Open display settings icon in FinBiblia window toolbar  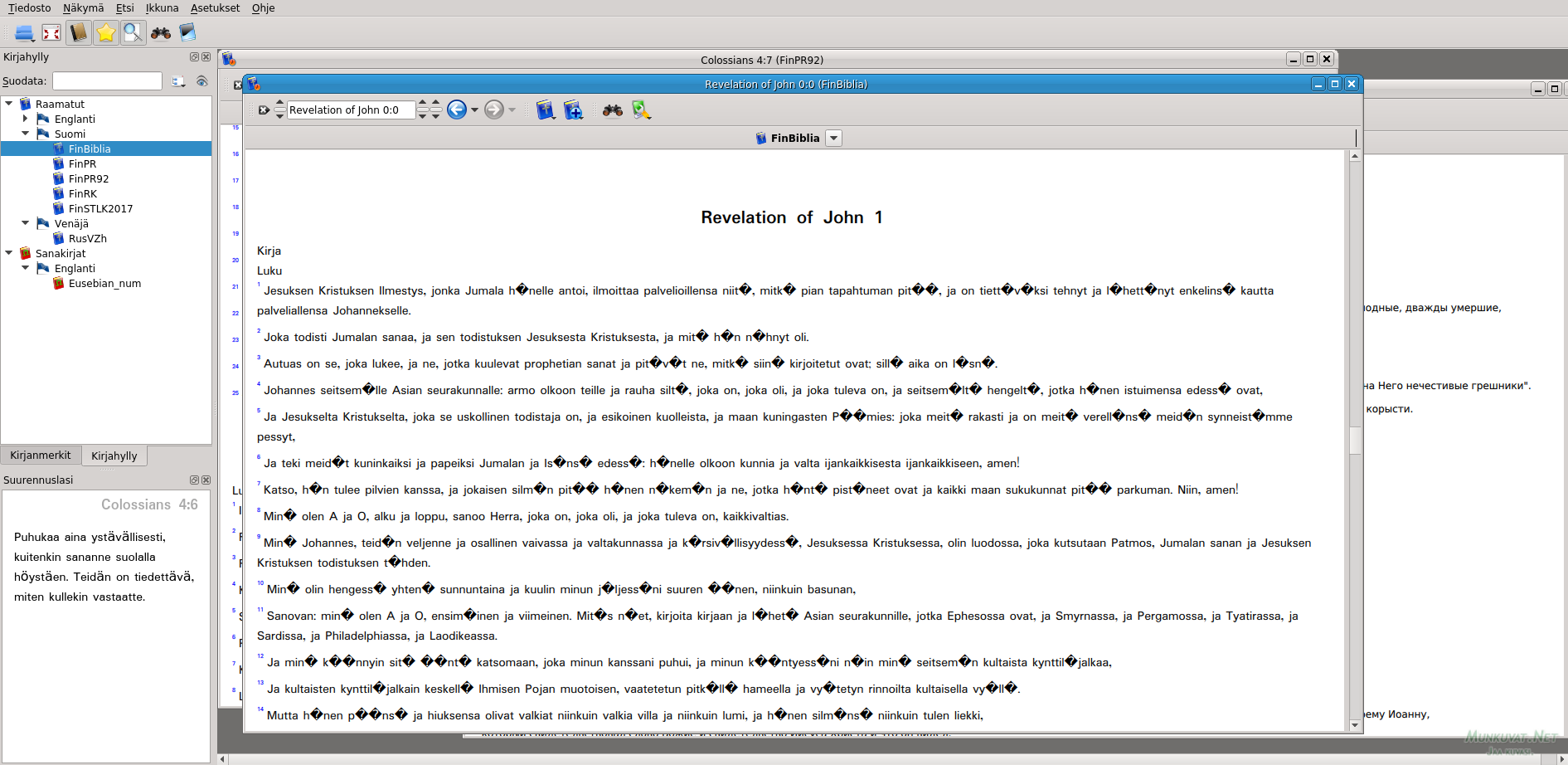coord(641,110)
